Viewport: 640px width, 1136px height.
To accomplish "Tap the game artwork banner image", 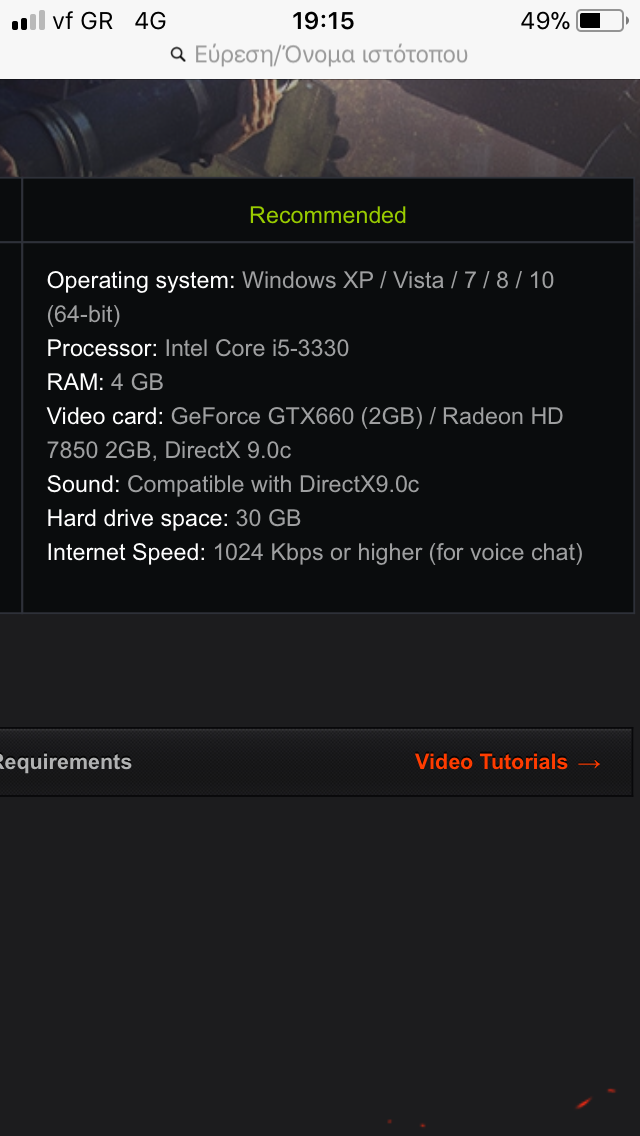I will (x=320, y=128).
